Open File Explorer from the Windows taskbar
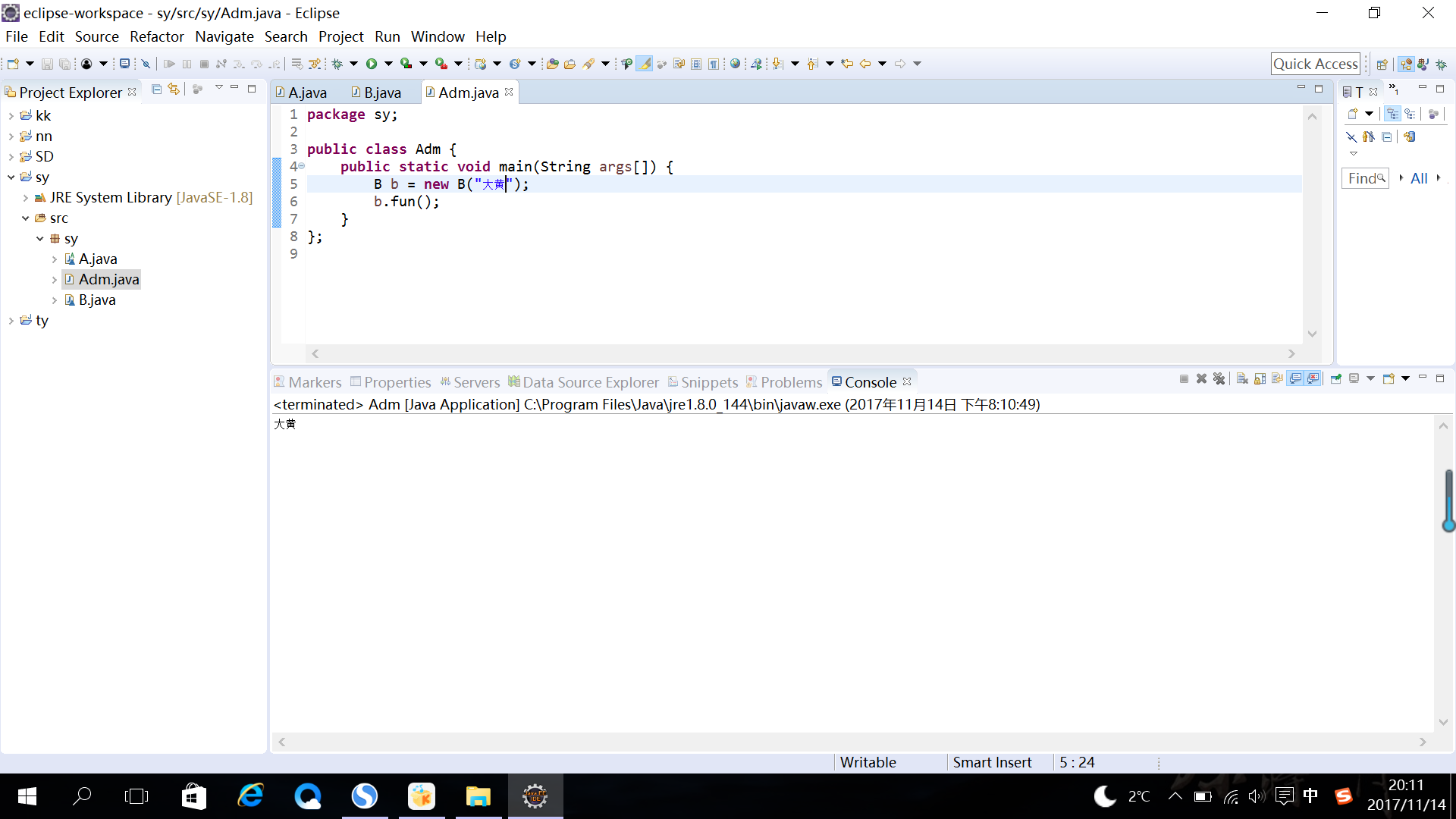The height and width of the screenshot is (819, 1456). (478, 796)
